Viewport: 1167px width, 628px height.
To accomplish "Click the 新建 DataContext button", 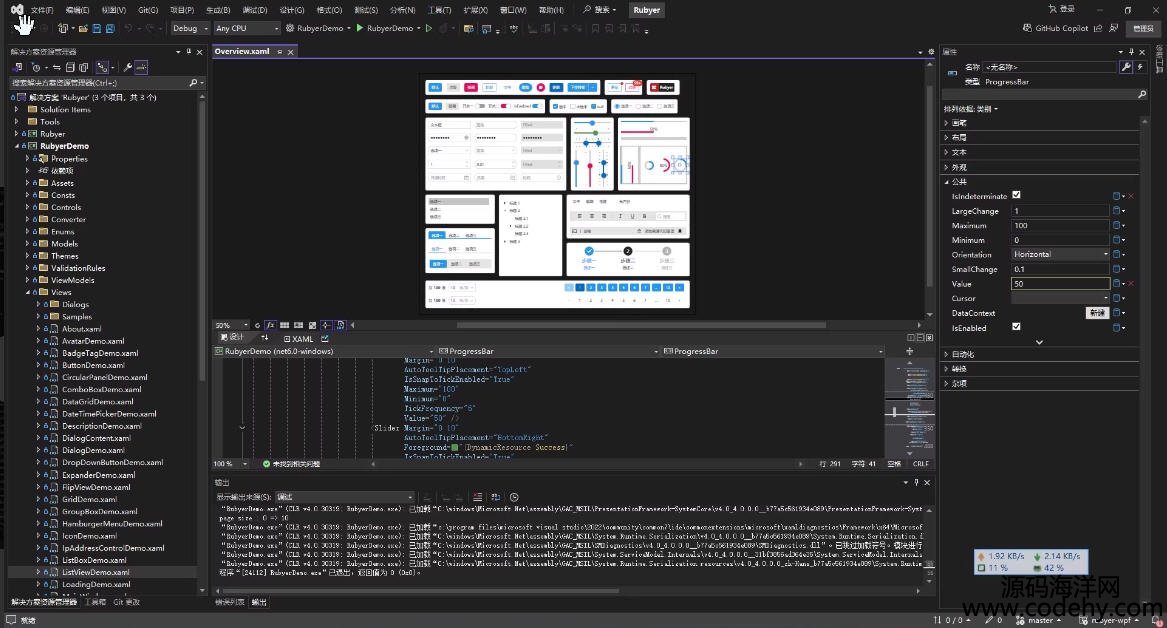I will 1097,313.
